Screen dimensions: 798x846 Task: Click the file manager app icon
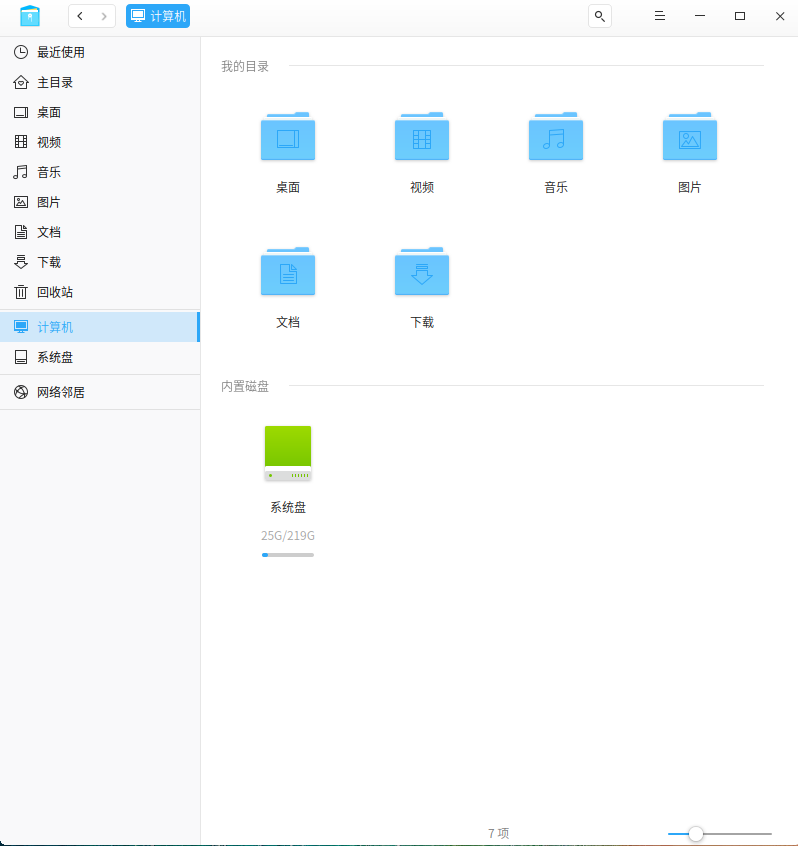pos(30,16)
